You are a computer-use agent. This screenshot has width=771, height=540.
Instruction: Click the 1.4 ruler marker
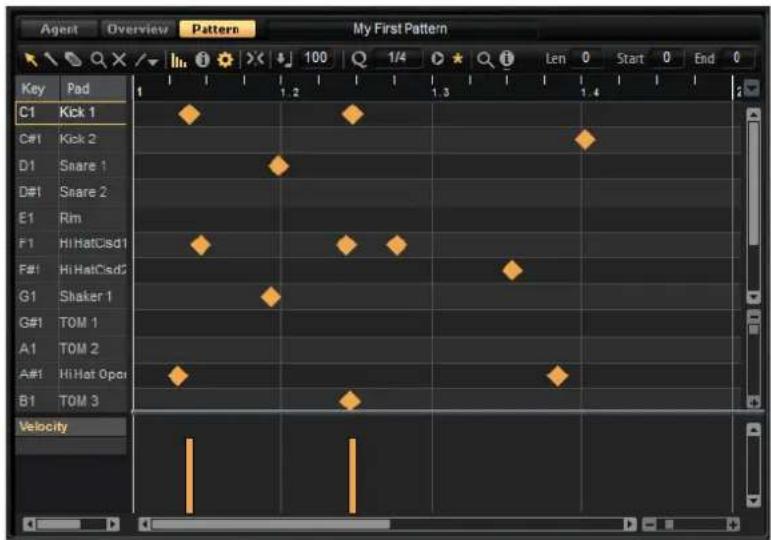[x=590, y=92]
